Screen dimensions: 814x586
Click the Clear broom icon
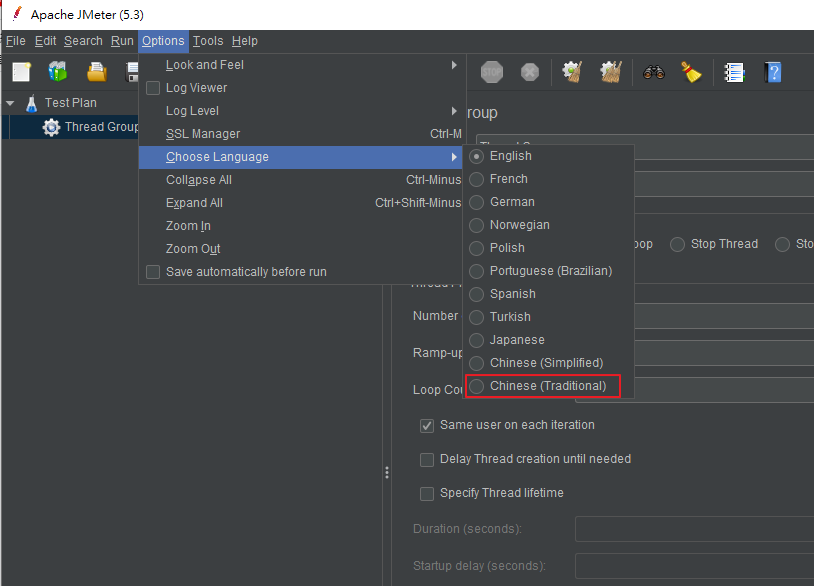[572, 72]
